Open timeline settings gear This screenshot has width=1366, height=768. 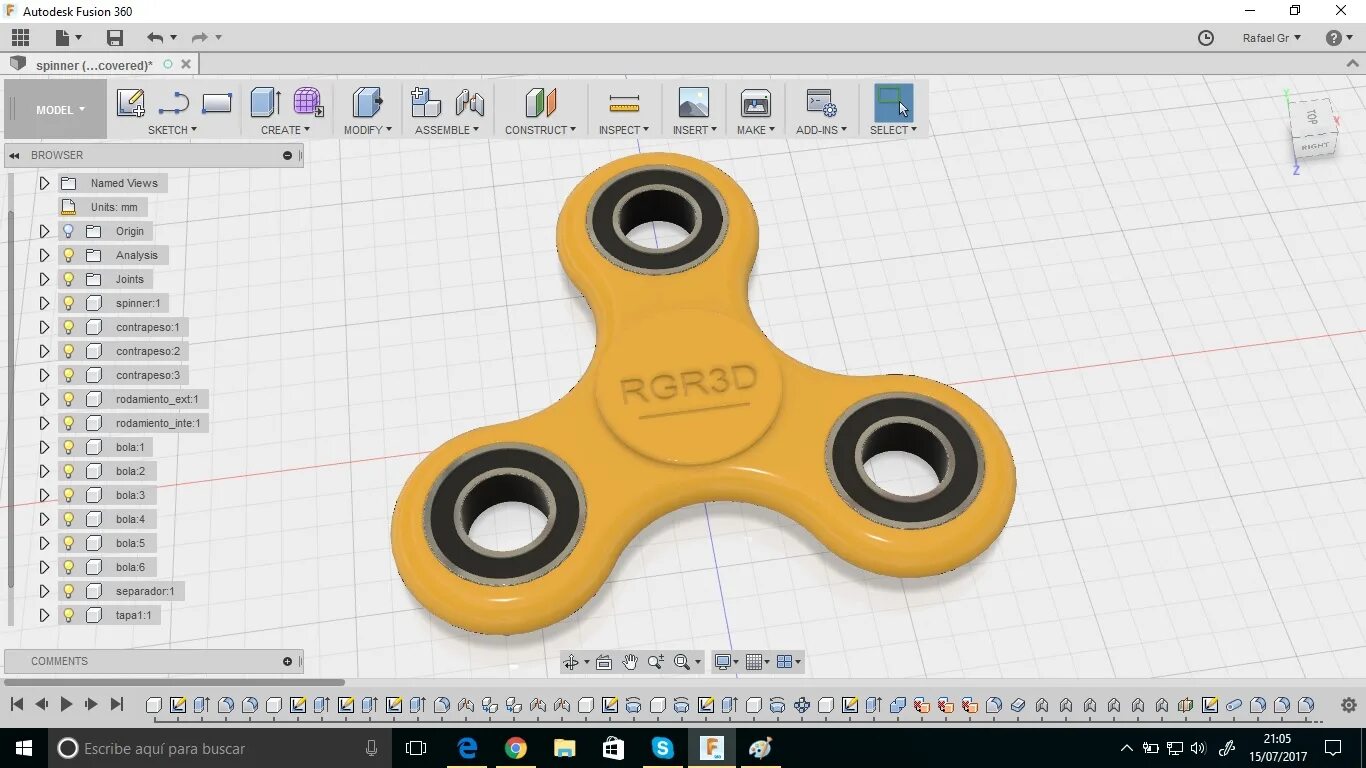coord(1348,704)
